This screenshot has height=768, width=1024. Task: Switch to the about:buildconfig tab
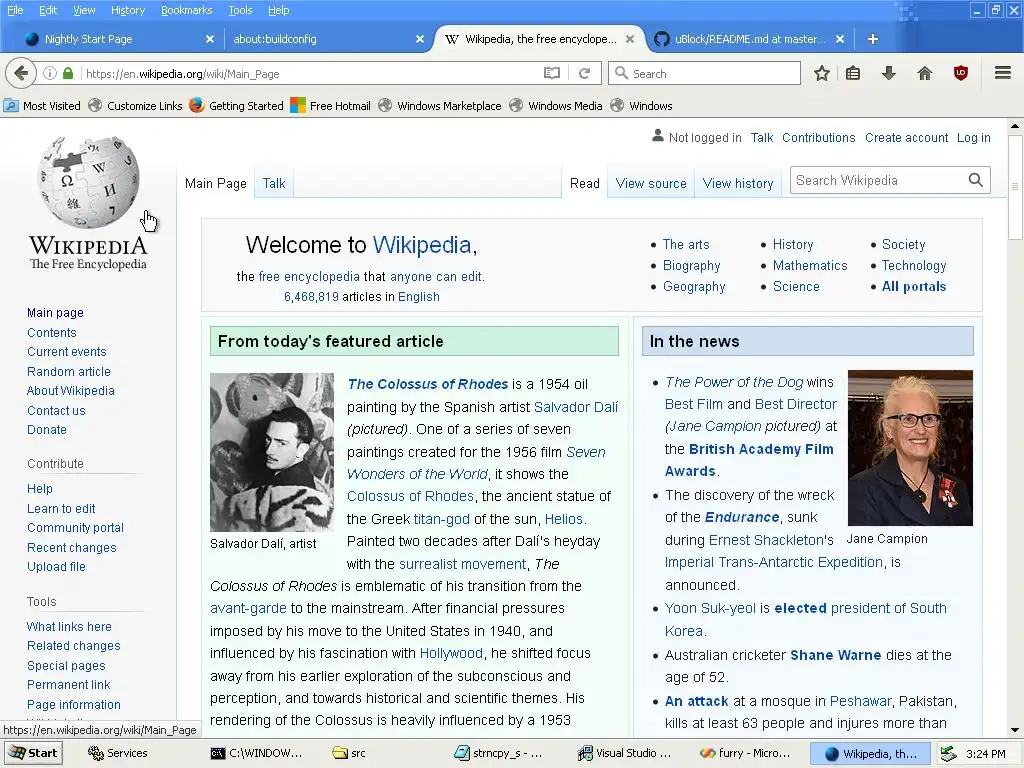(x=327, y=39)
